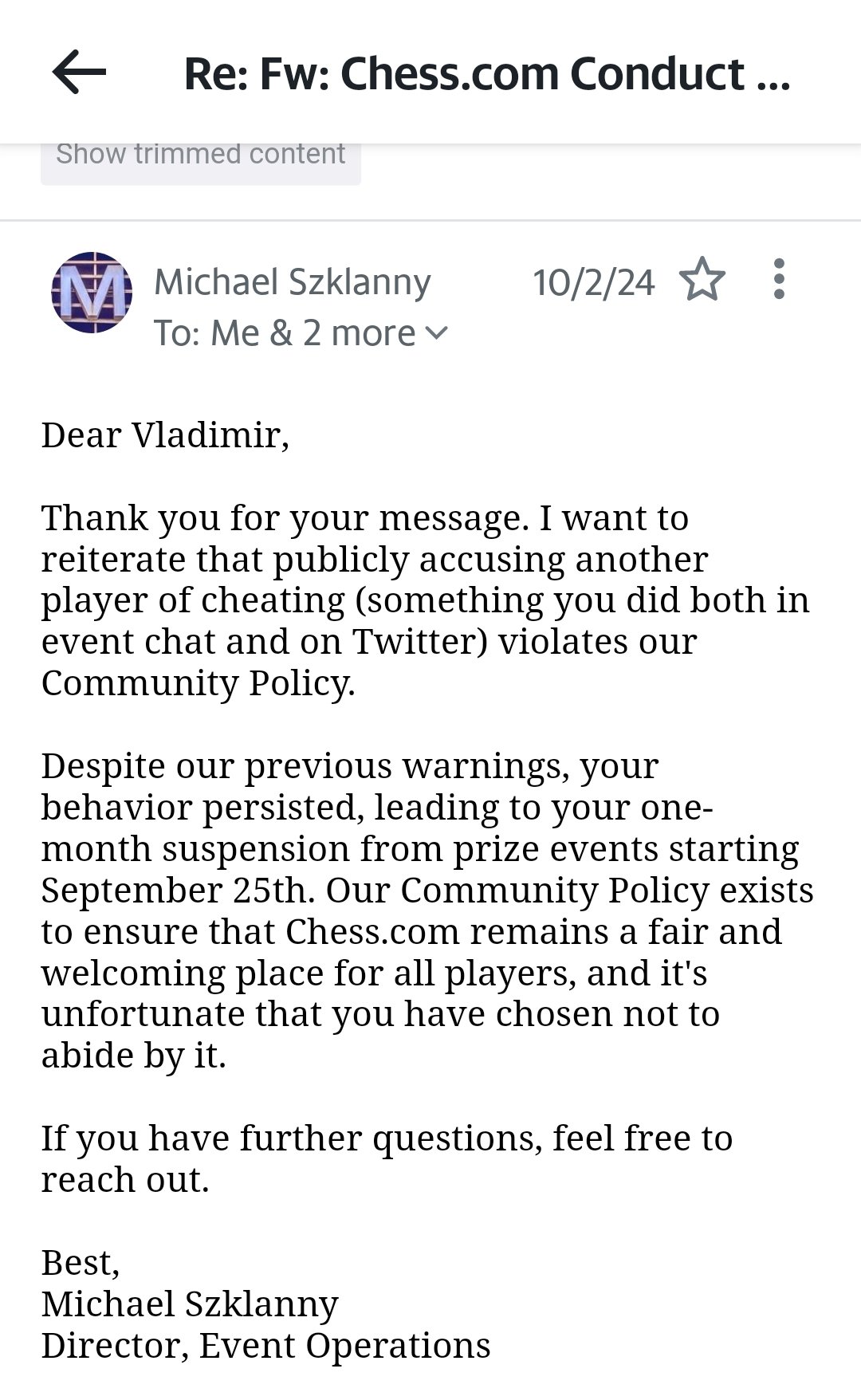The width and height of the screenshot is (861, 1400).
Task: Tap the "To: Me & 2 more" text
Action: point(284,333)
